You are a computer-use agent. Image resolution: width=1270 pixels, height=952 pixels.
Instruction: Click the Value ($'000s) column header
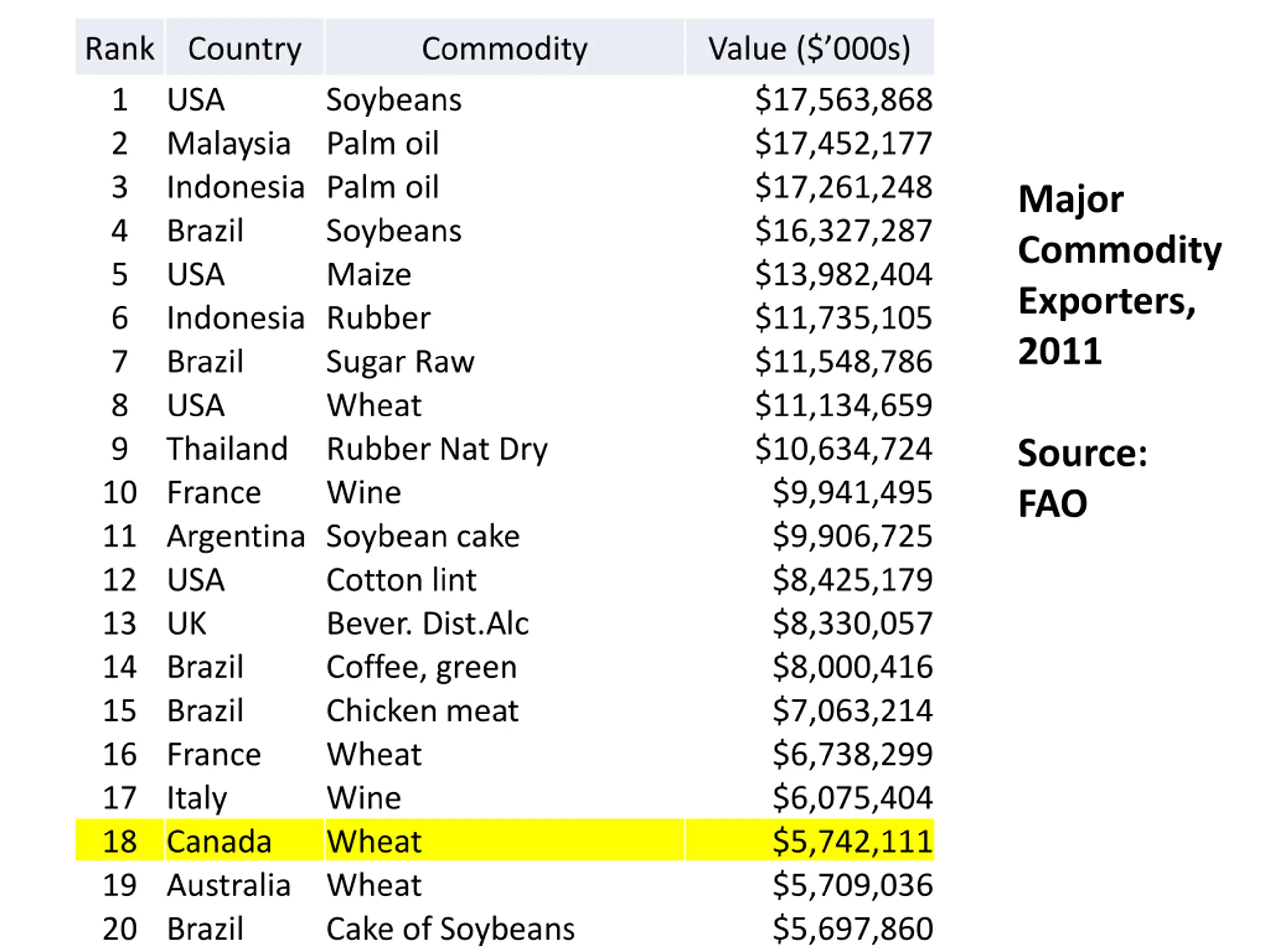810,47
